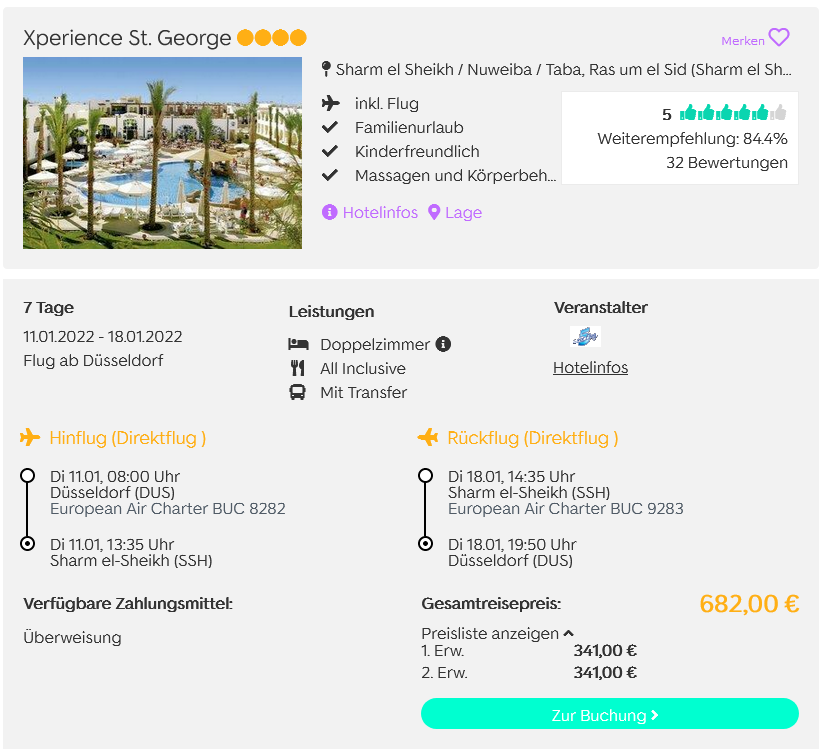Click the Veranstalter operator logo
This screenshot has width=828, height=756.
click(585, 336)
